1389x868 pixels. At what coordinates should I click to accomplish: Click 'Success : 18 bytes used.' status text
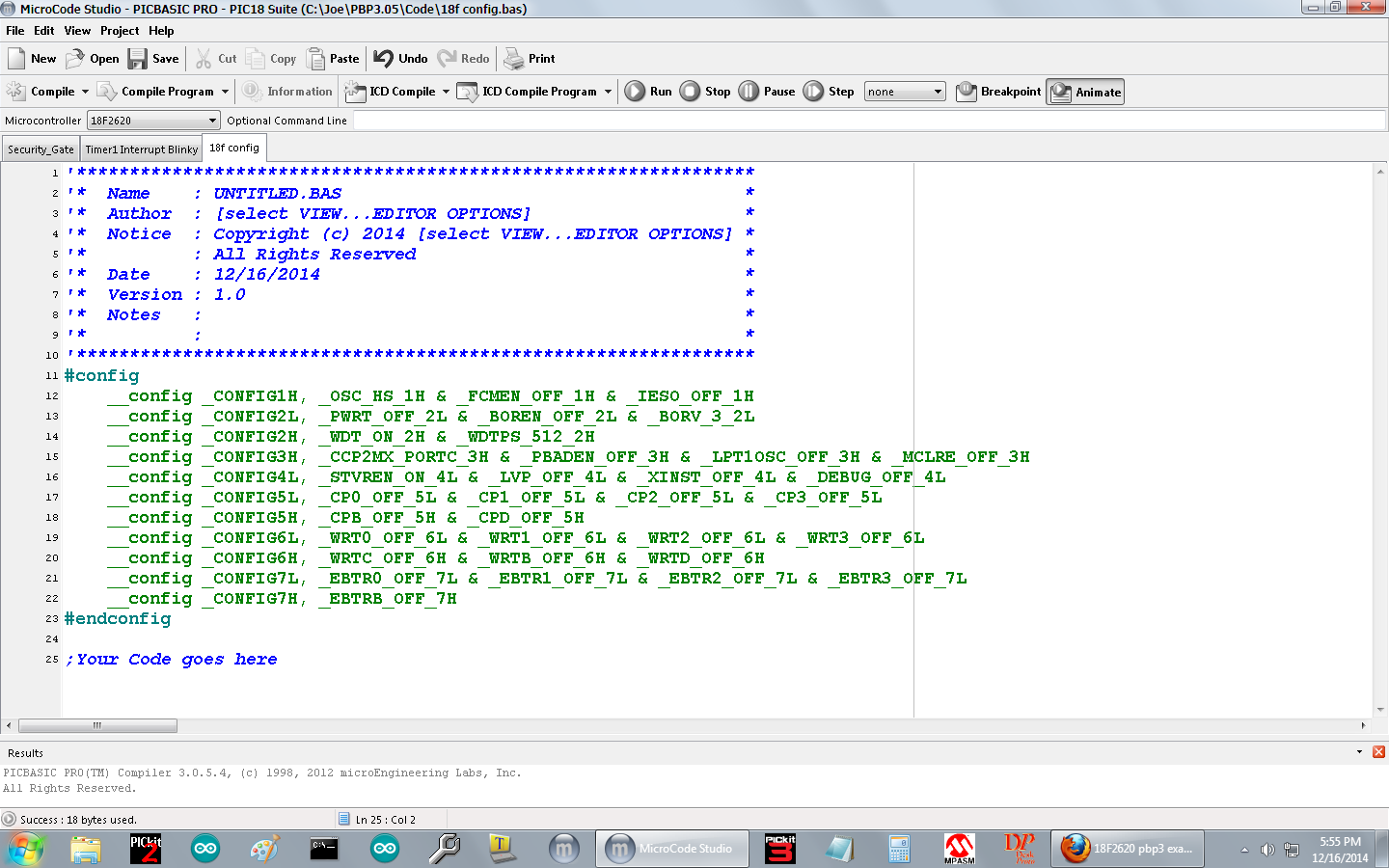click(x=78, y=820)
